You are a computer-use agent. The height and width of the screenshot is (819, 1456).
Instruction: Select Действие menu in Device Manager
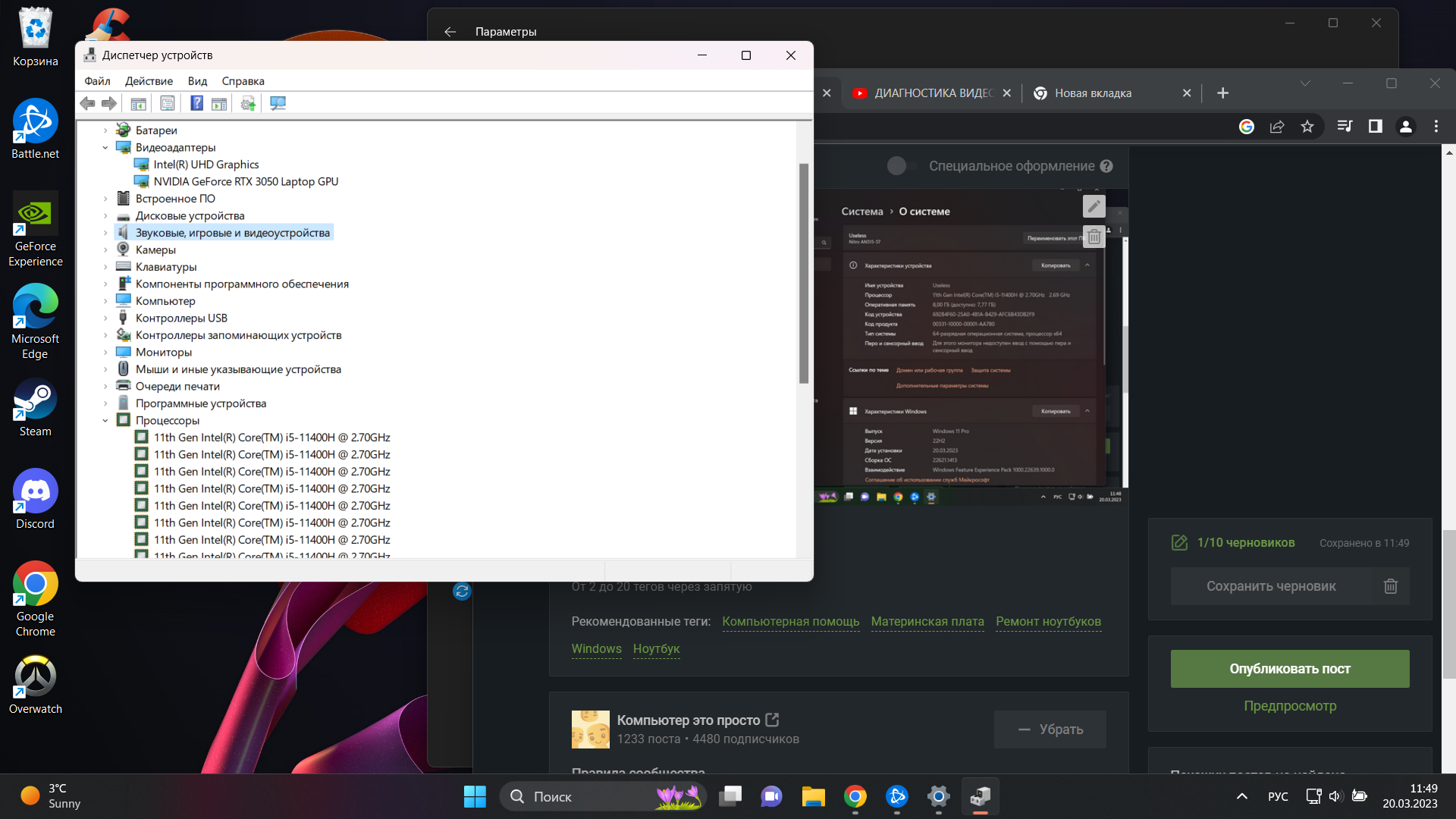click(148, 81)
